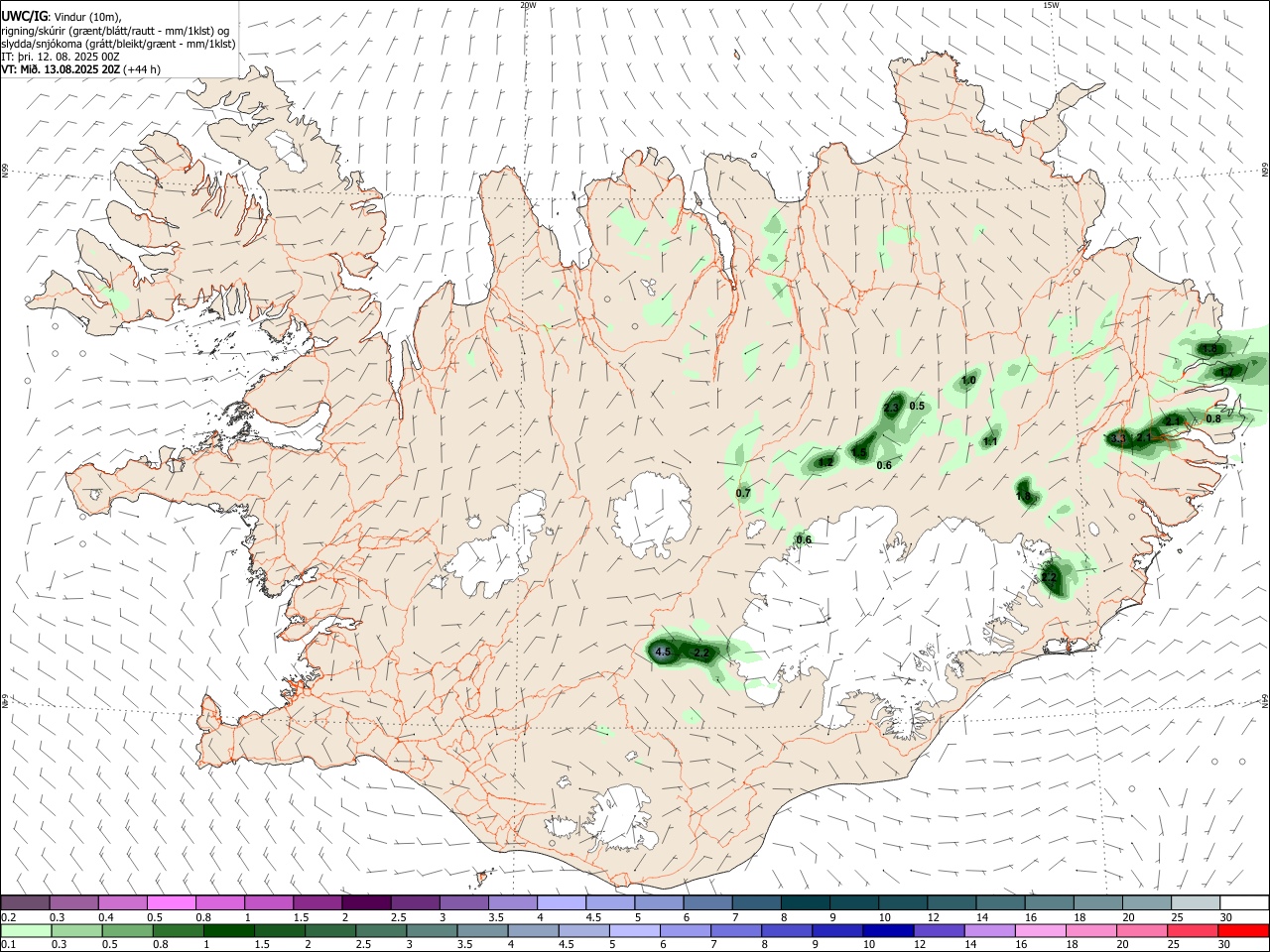Click the deep navy blue swatch at 10 in lower legend
Viewport: 1270px width, 952px height.
click(x=887, y=930)
